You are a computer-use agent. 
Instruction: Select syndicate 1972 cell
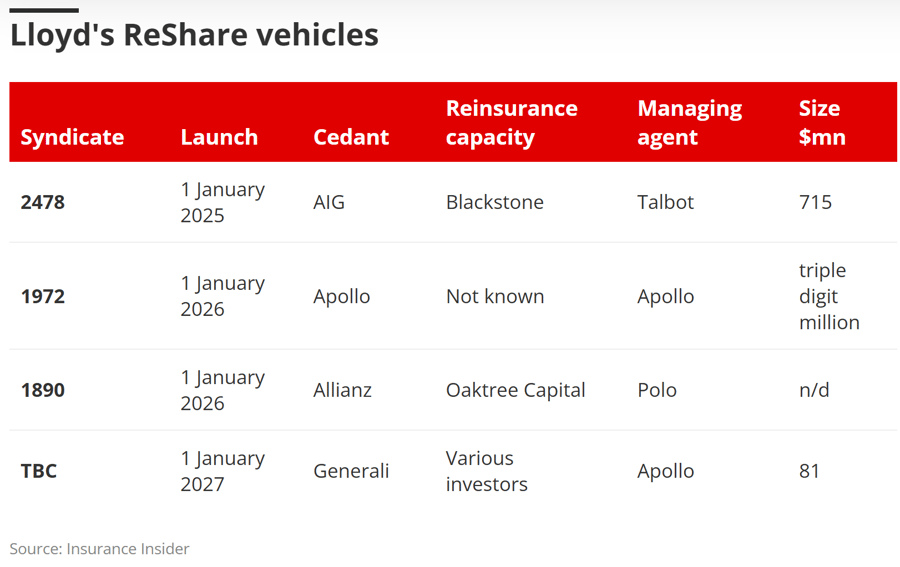coord(43,296)
